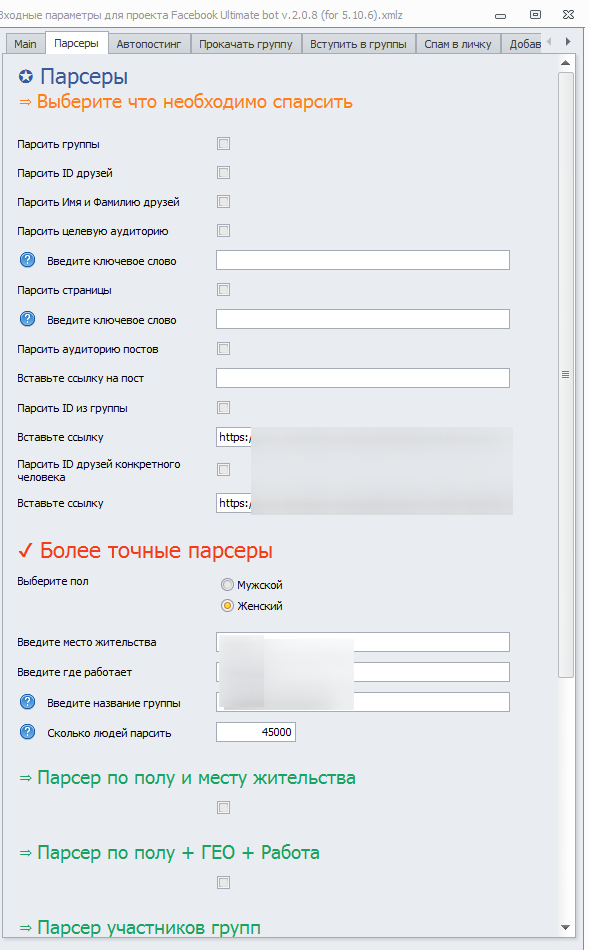Enable Парсить целевую аудиторию checkbox
The width and height of the screenshot is (590, 950).
[224, 231]
